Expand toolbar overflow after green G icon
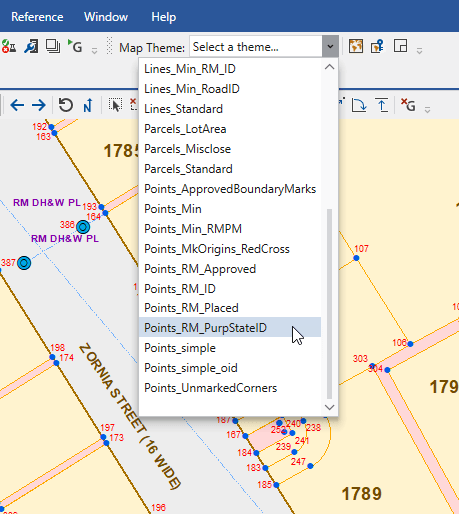The width and height of the screenshot is (459, 514). pos(94,51)
